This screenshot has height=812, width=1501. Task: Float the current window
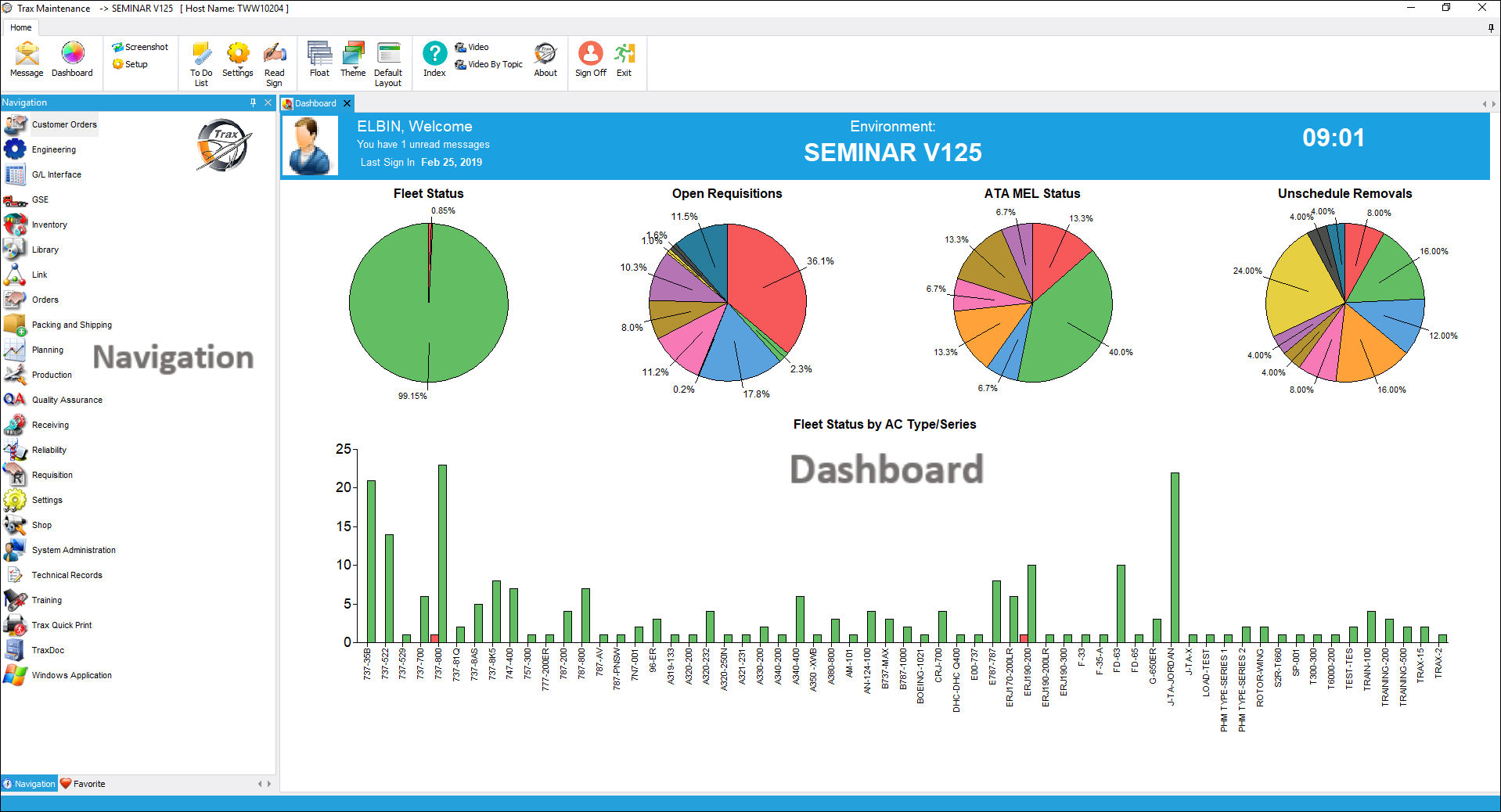click(x=319, y=59)
